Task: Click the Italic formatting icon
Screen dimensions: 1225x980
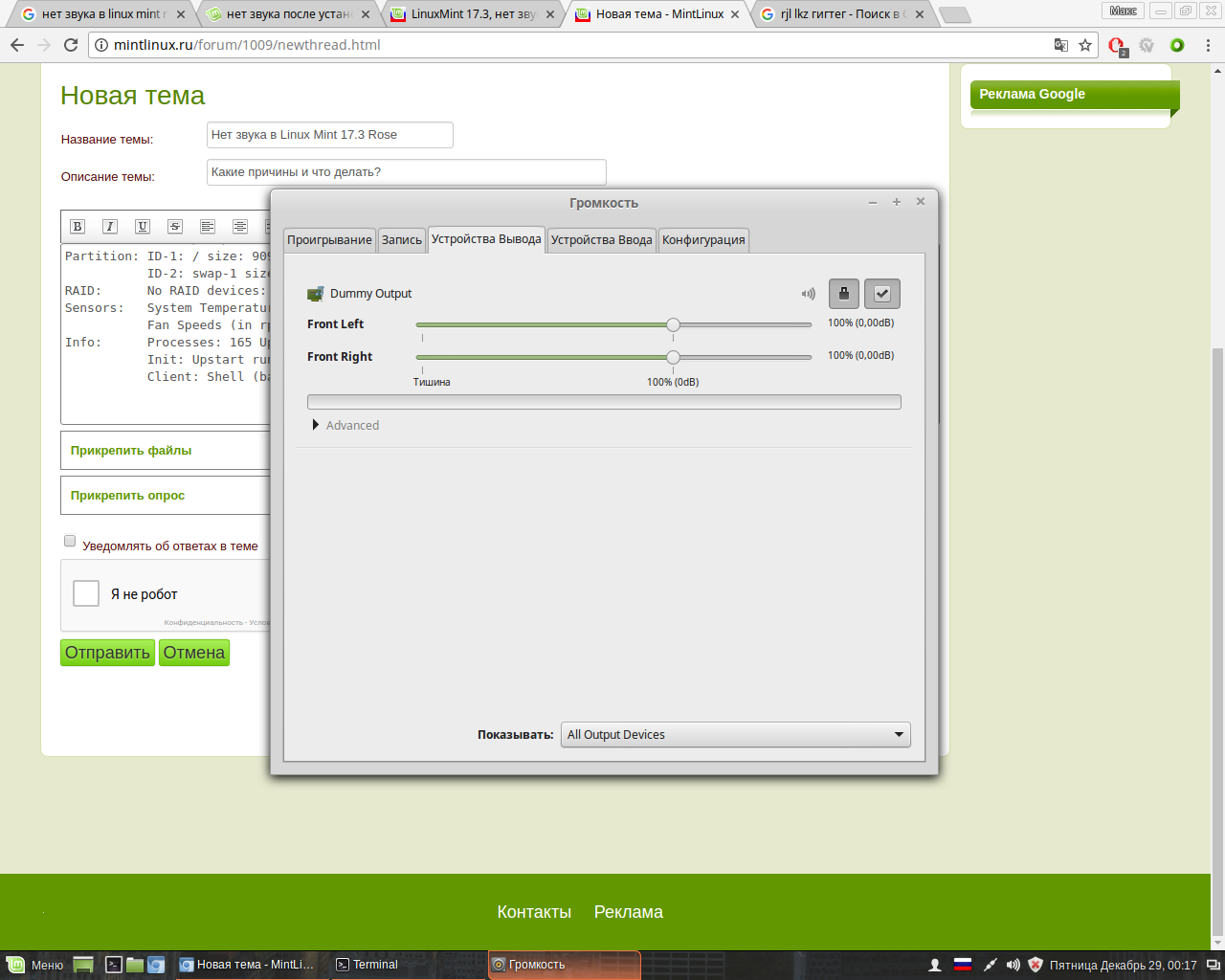Action: click(x=110, y=227)
